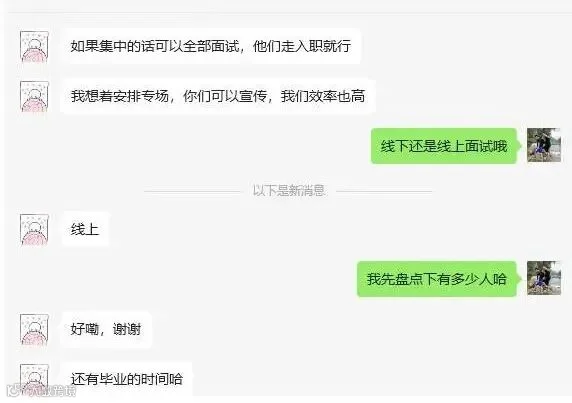Click the '还有毕业的时间哈' message bubble
The width and height of the screenshot is (572, 403).
pyautogui.click(x=127, y=379)
